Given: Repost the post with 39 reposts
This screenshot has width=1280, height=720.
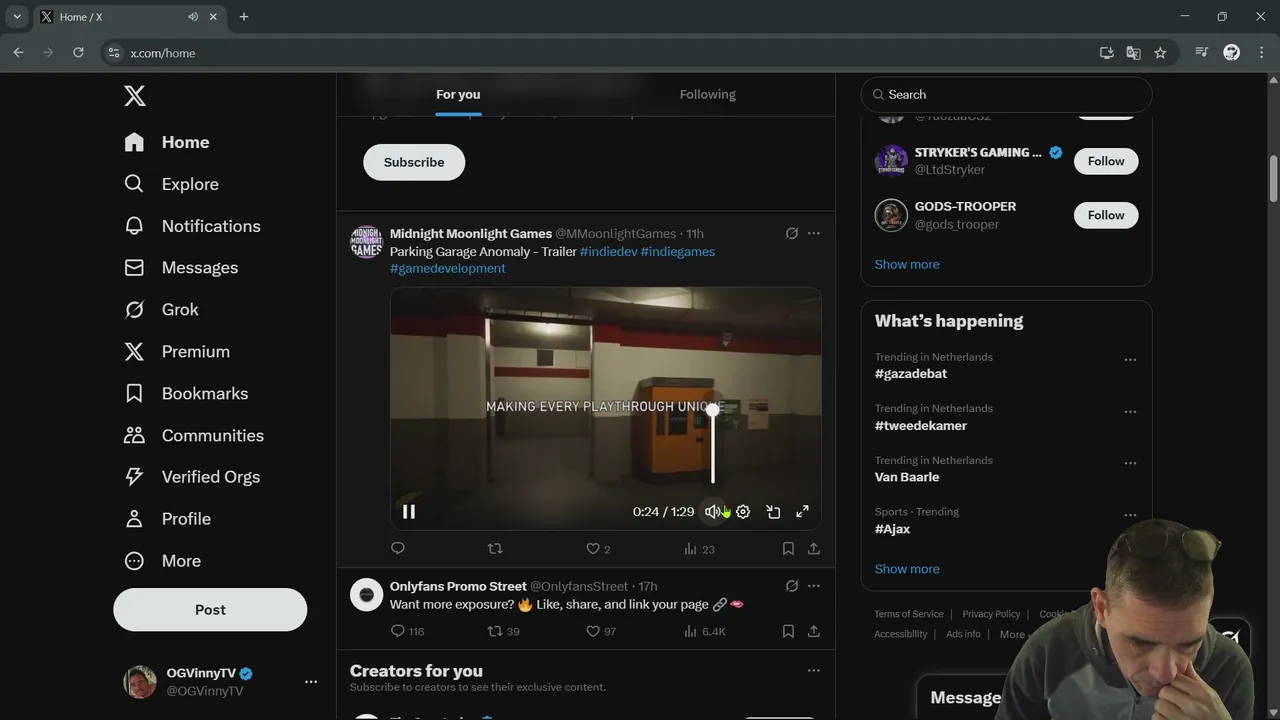Looking at the screenshot, I should coord(503,631).
